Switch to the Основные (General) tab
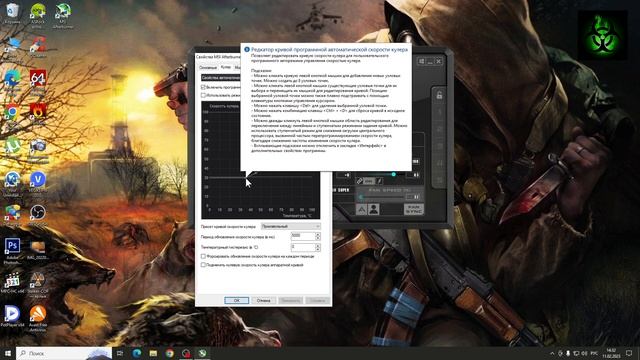Viewport: 640px width, 360px height. pyautogui.click(x=208, y=67)
